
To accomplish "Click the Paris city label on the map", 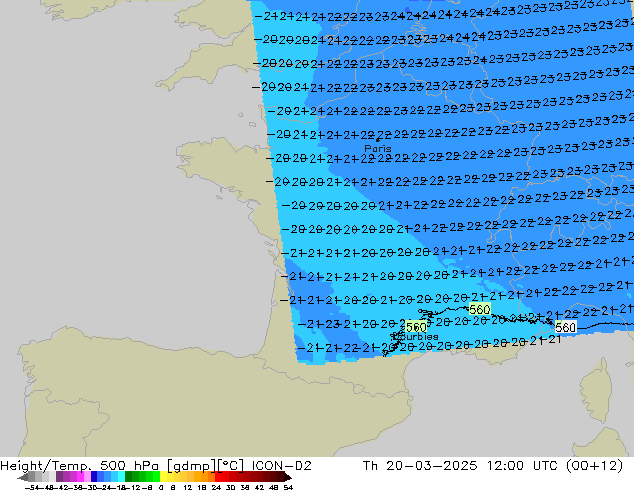I will tap(378, 148).
